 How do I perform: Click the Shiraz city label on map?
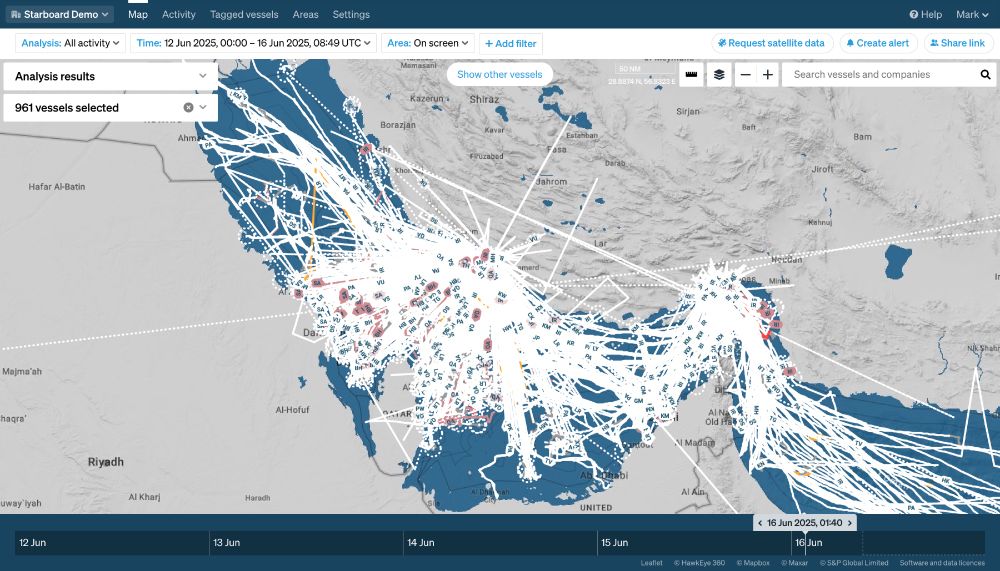coord(484,99)
